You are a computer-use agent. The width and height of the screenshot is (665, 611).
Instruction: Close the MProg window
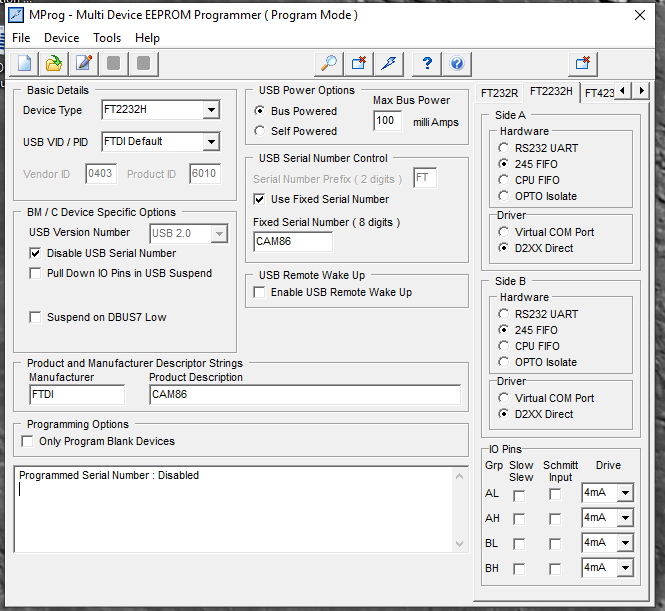coord(640,16)
